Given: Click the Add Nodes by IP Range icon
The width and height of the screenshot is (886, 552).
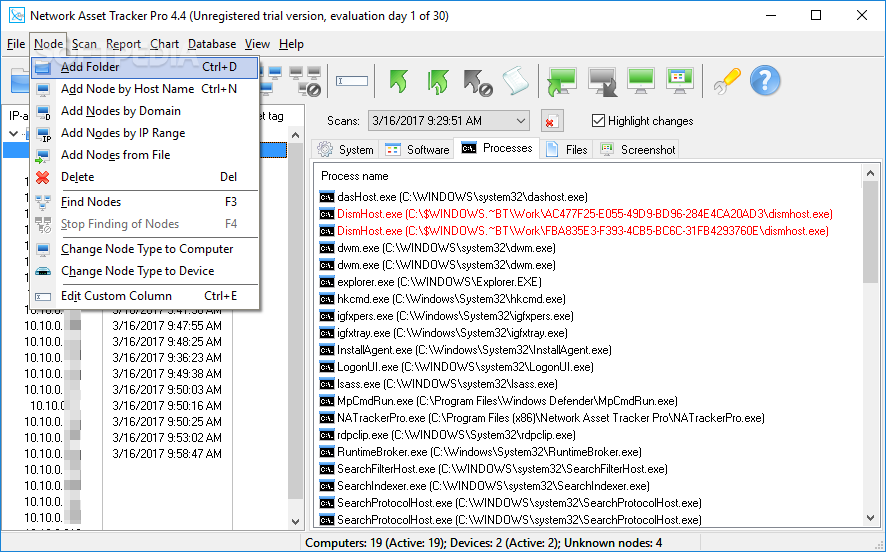Looking at the screenshot, I should [x=44, y=134].
